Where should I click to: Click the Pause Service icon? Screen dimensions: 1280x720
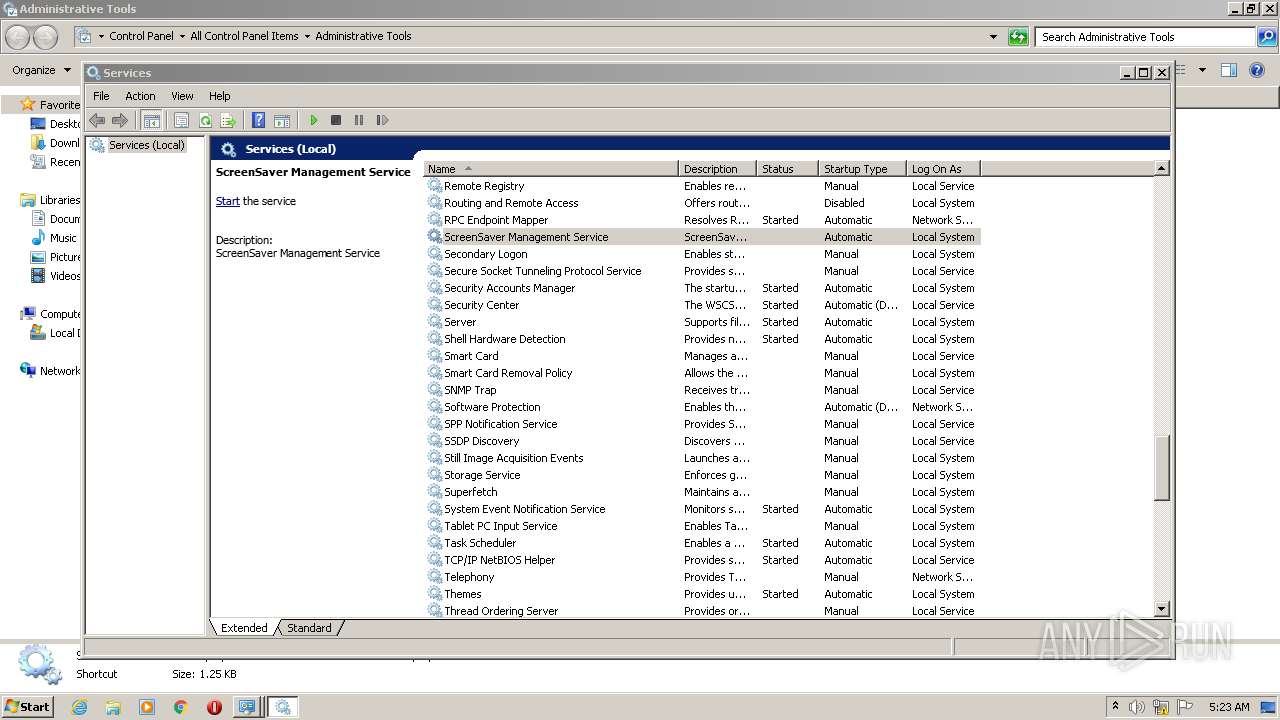tap(359, 120)
